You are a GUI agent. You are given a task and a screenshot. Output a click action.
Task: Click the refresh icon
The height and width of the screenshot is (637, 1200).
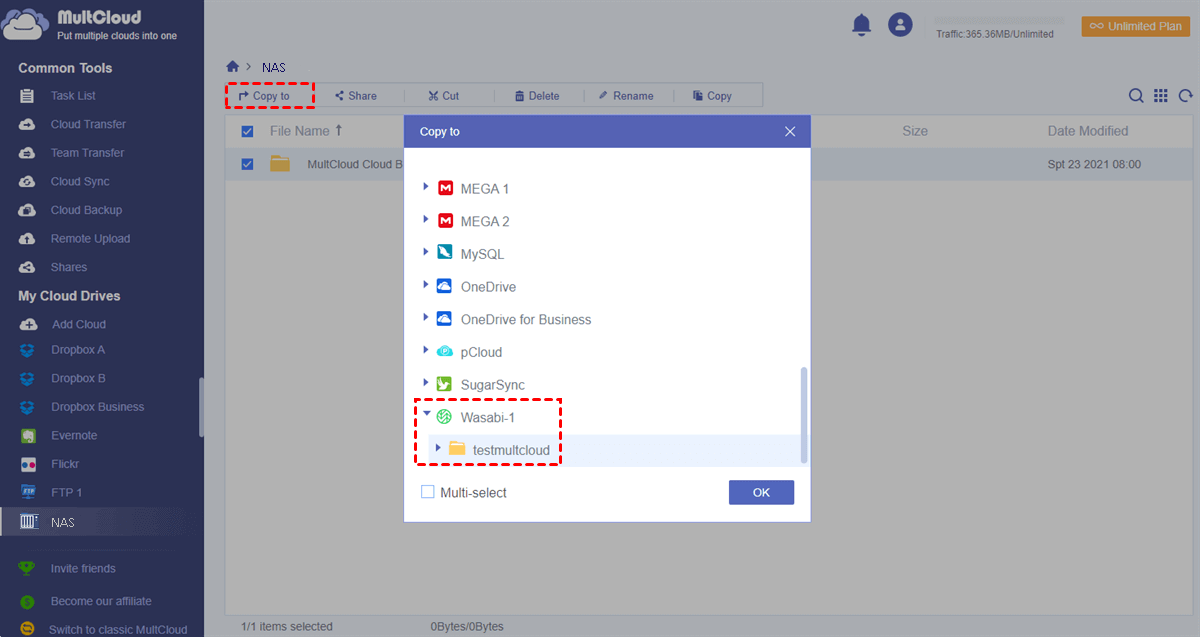pyautogui.click(x=1186, y=96)
